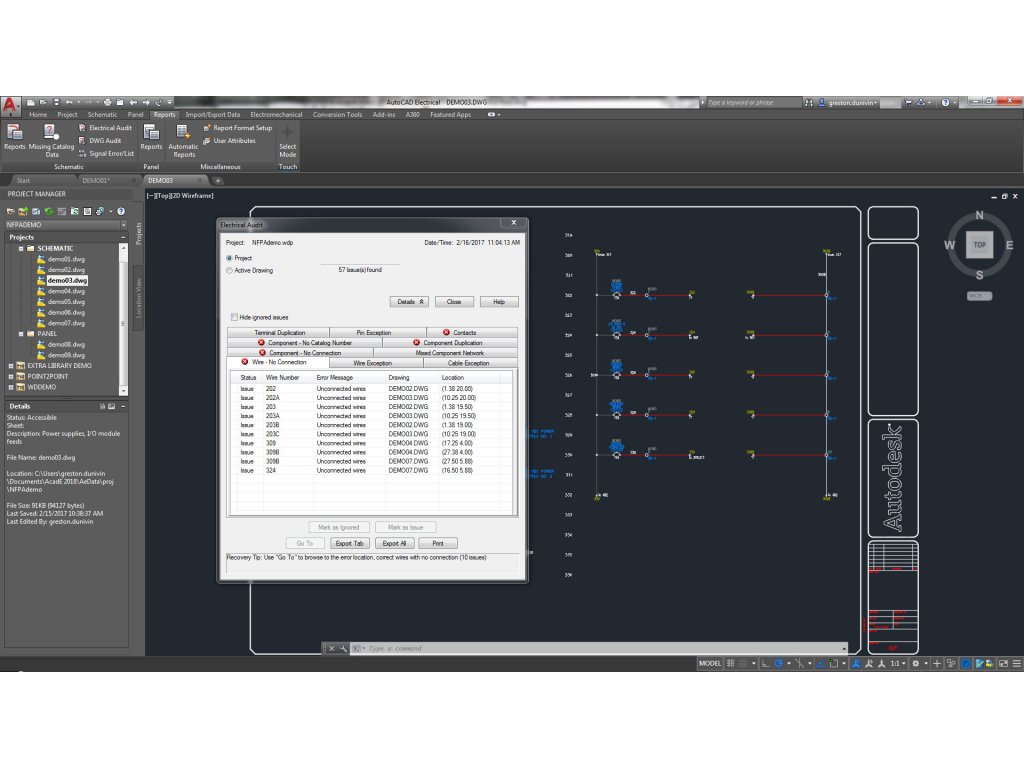Screen dimensions: 1024x768
Task: Open the new drawing tab plus icon
Action: [x=218, y=181]
